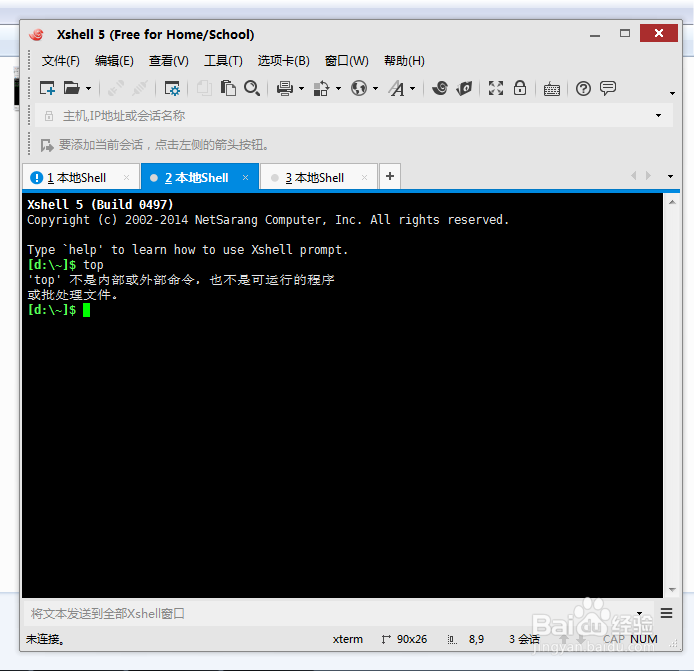Open session Properties gear icon
The image size is (694, 671).
pos(172,88)
